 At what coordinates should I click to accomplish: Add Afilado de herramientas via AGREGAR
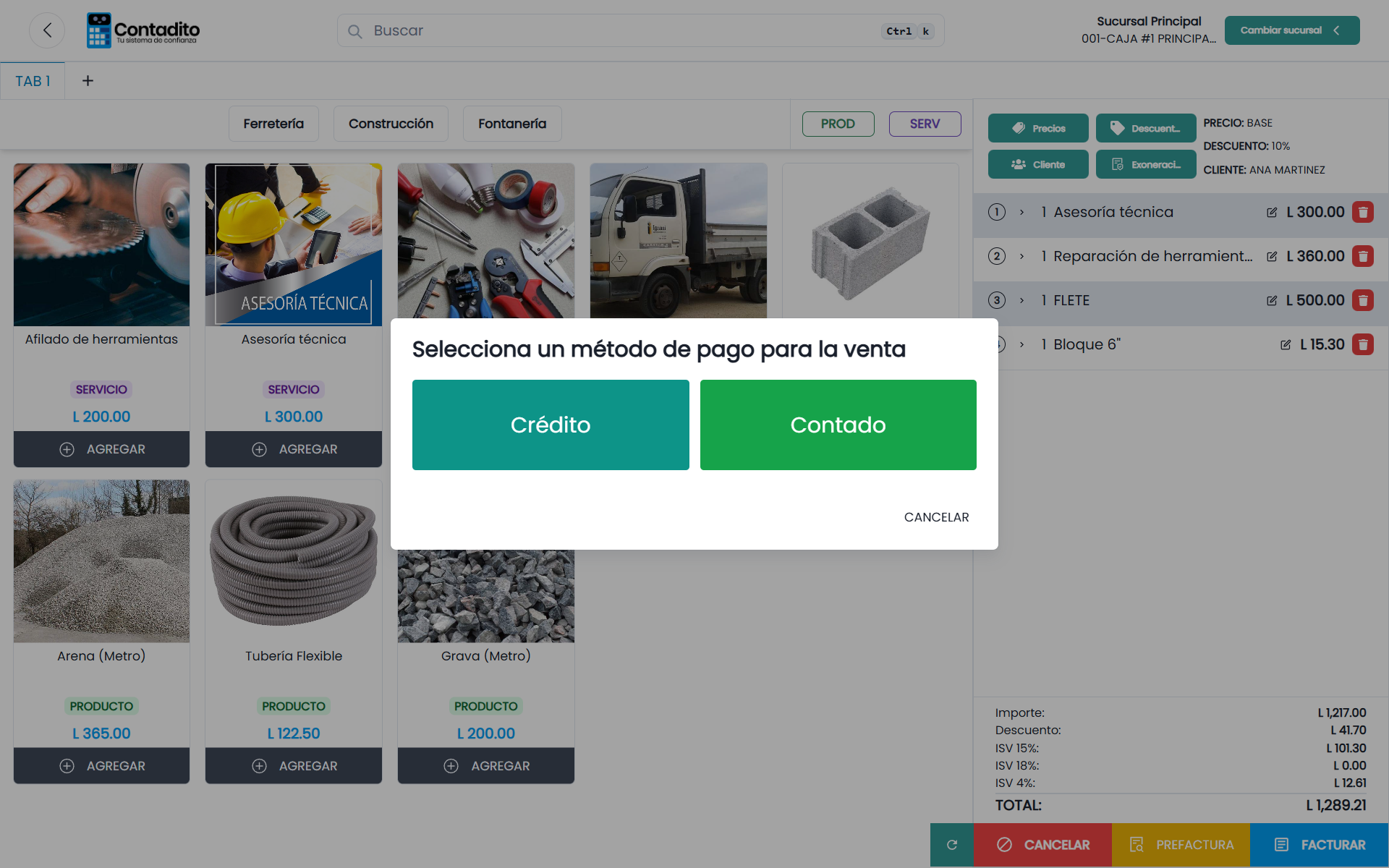[101, 449]
